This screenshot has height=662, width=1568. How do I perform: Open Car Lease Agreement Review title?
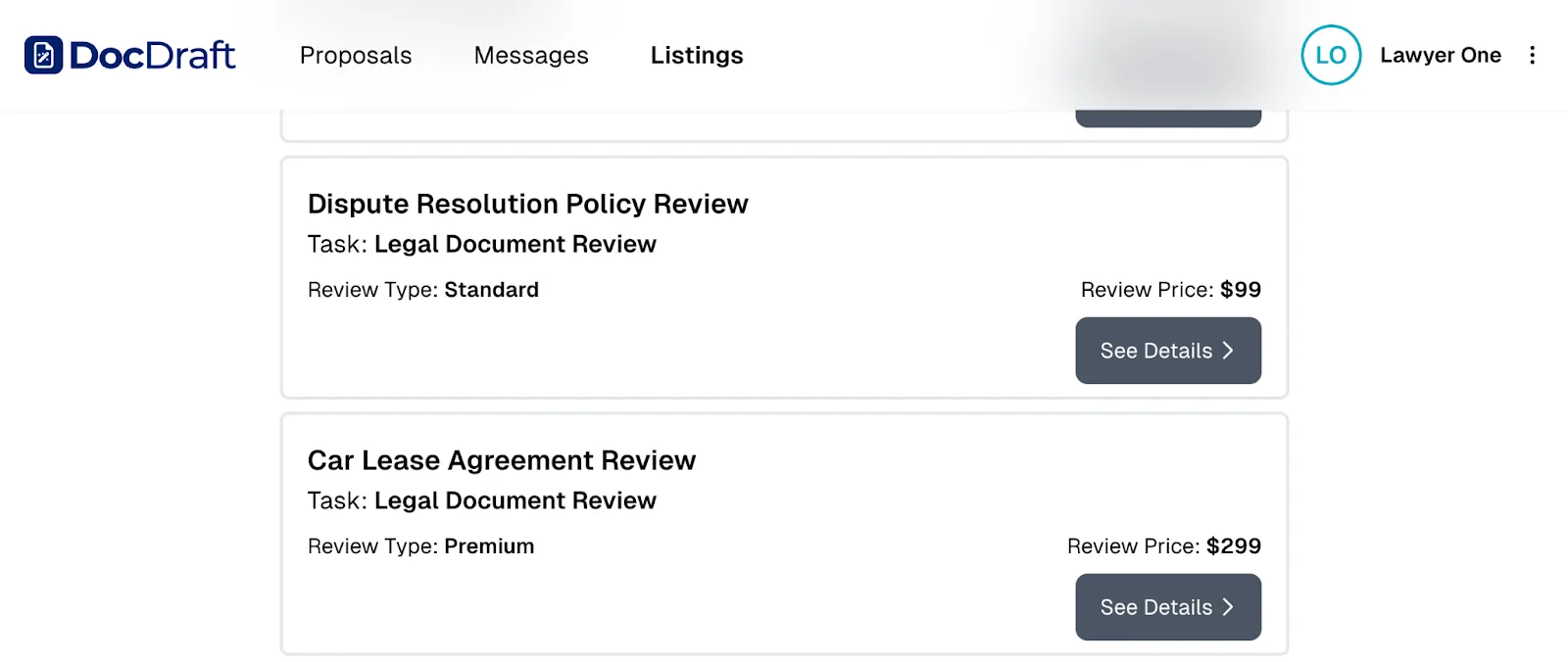[502, 460]
